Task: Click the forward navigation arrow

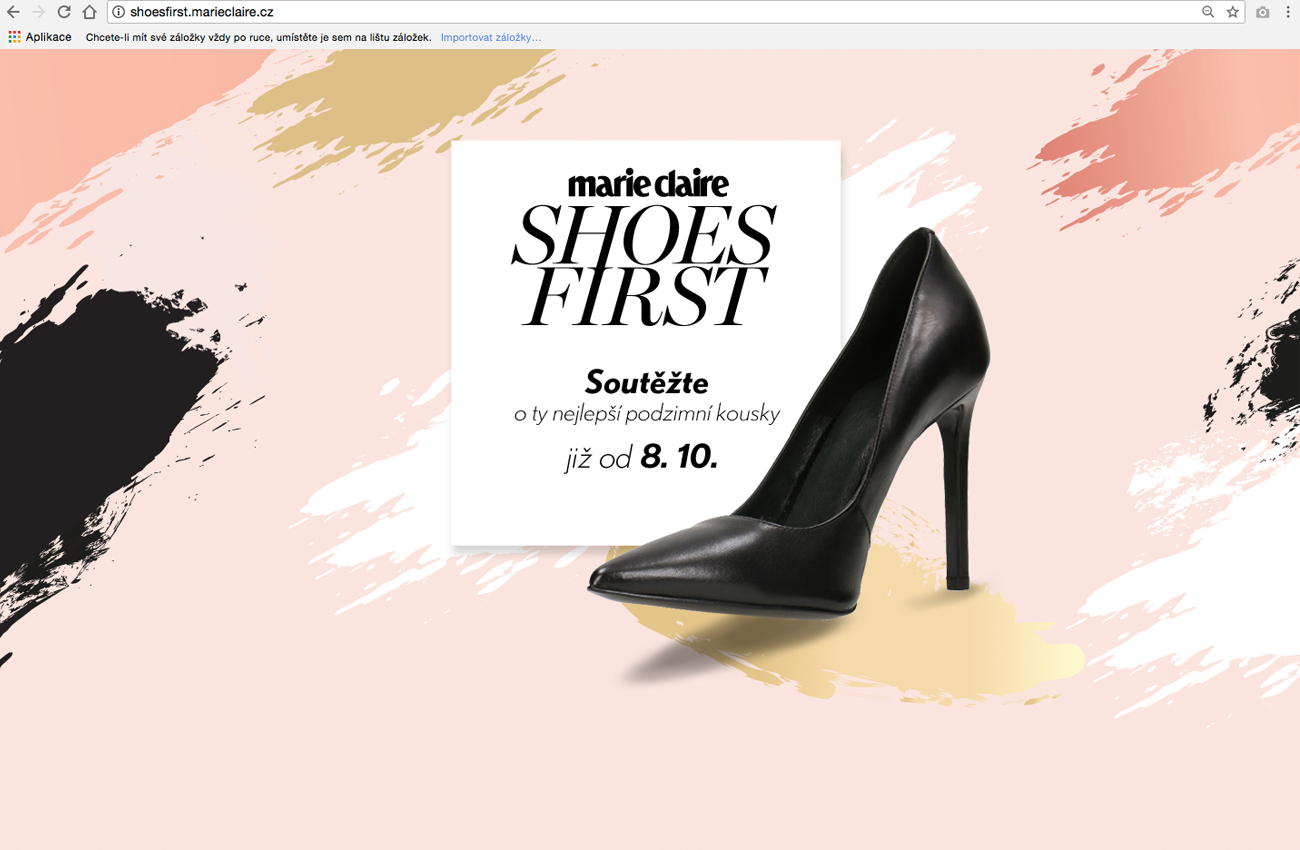Action: click(x=39, y=12)
